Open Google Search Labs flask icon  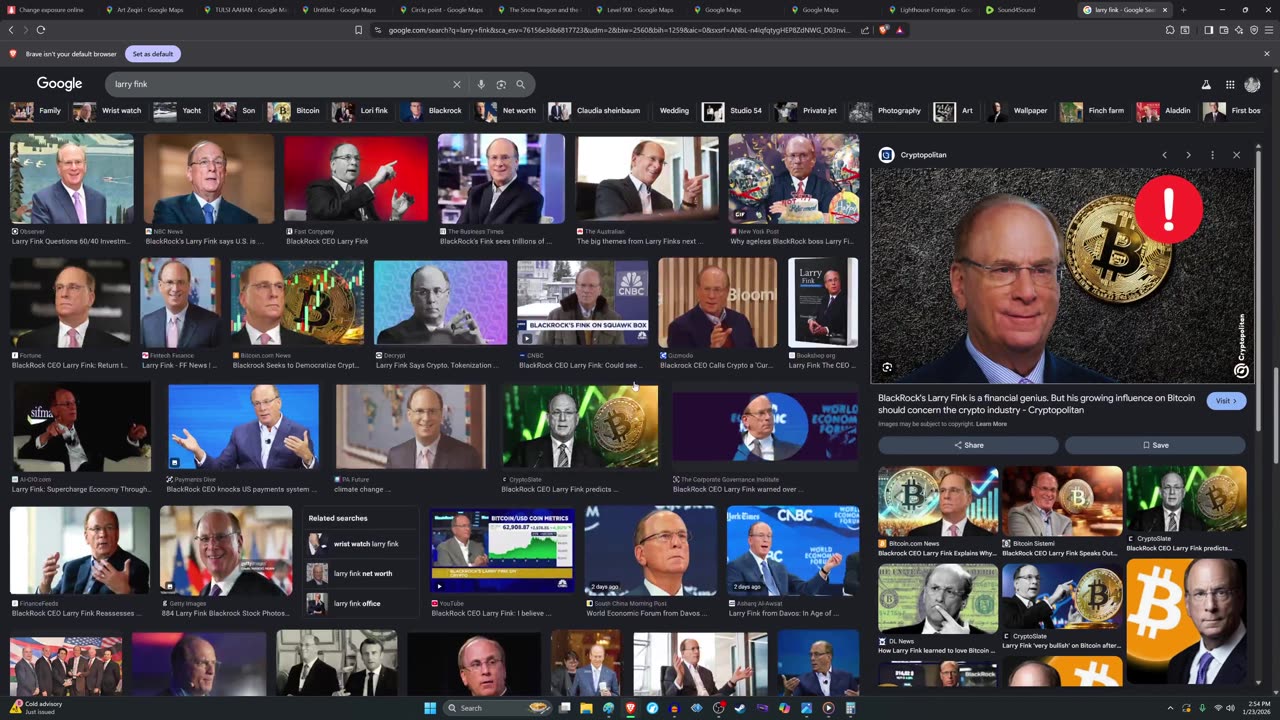click(x=1206, y=85)
